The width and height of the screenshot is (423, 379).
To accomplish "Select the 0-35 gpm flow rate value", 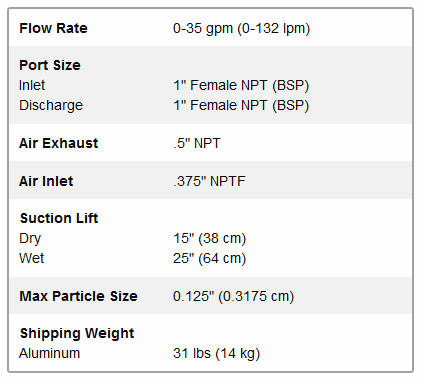I will tap(241, 28).
